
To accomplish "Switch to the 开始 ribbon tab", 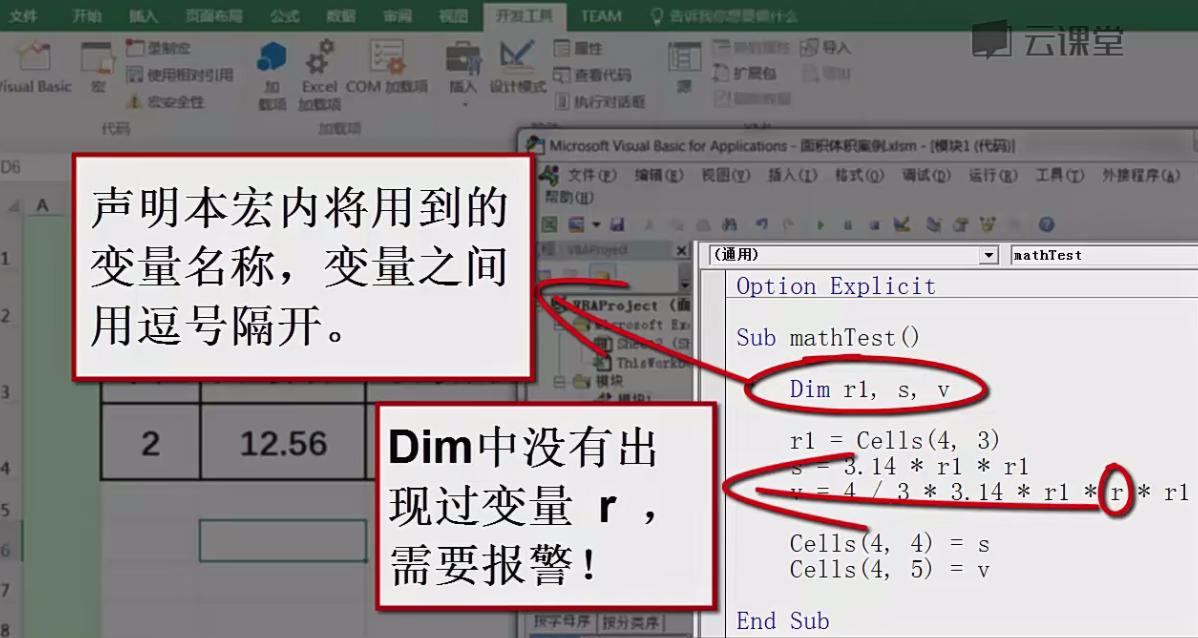I will pyautogui.click(x=86, y=16).
